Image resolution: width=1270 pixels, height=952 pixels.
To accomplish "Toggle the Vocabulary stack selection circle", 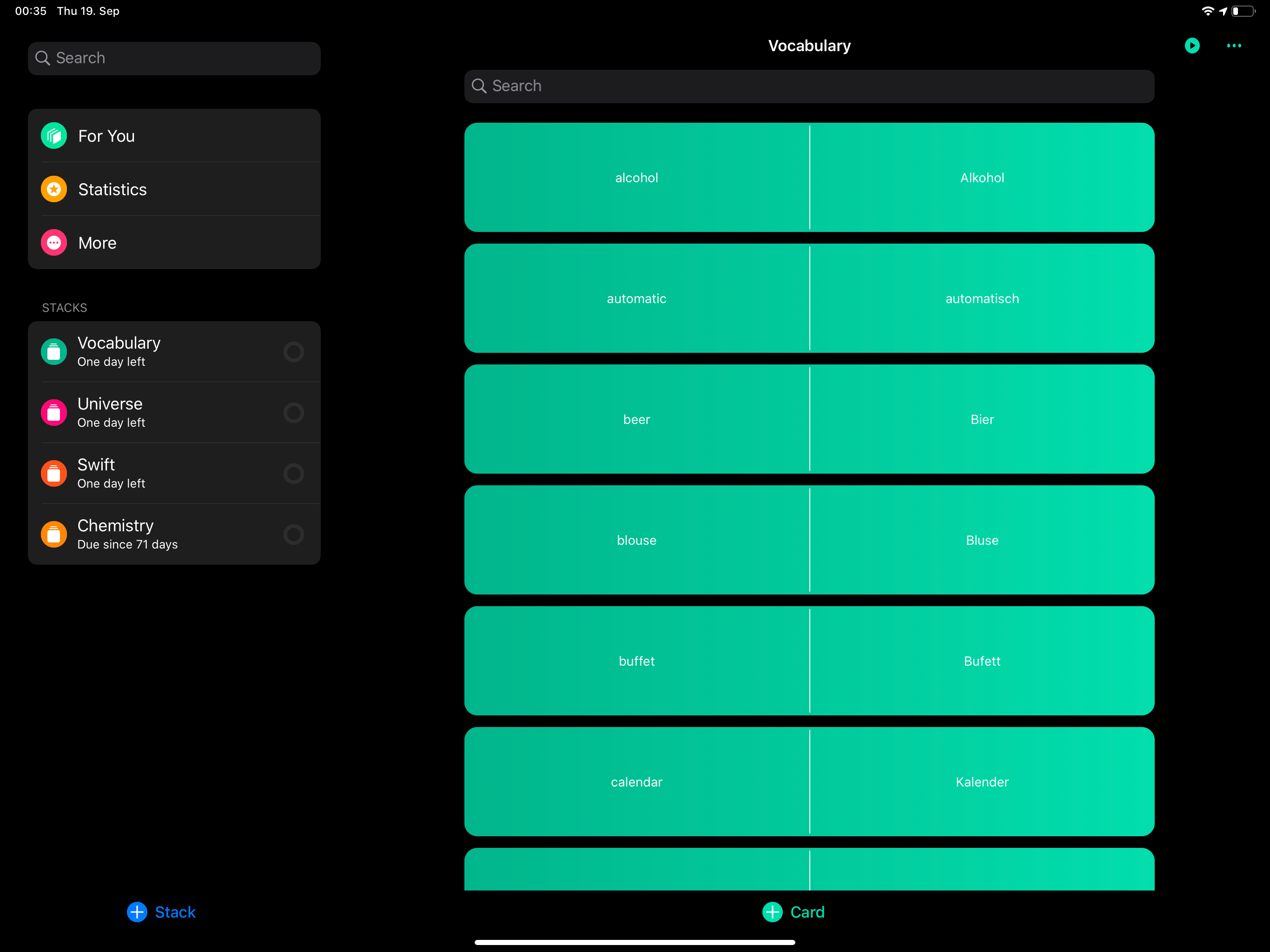I will 293,352.
